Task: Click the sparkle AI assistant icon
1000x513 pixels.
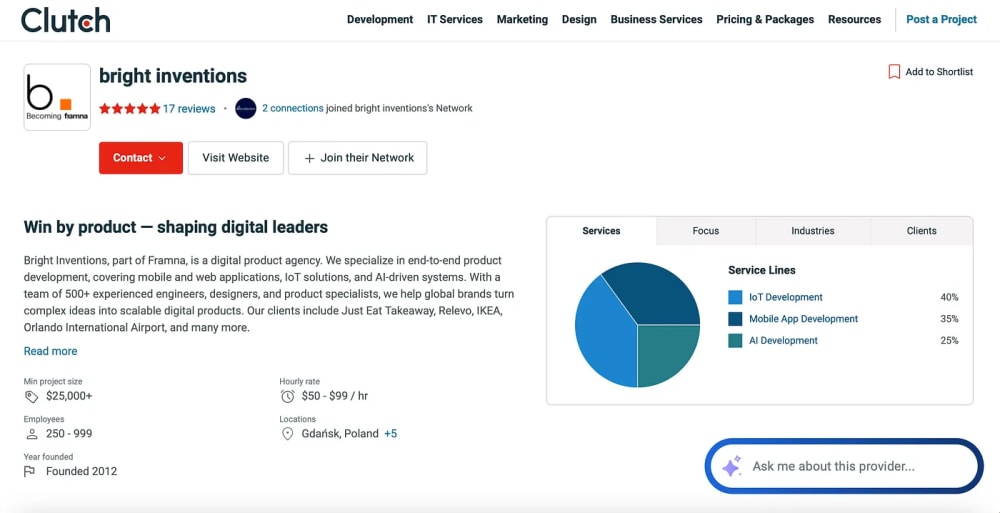Action: tap(732, 466)
